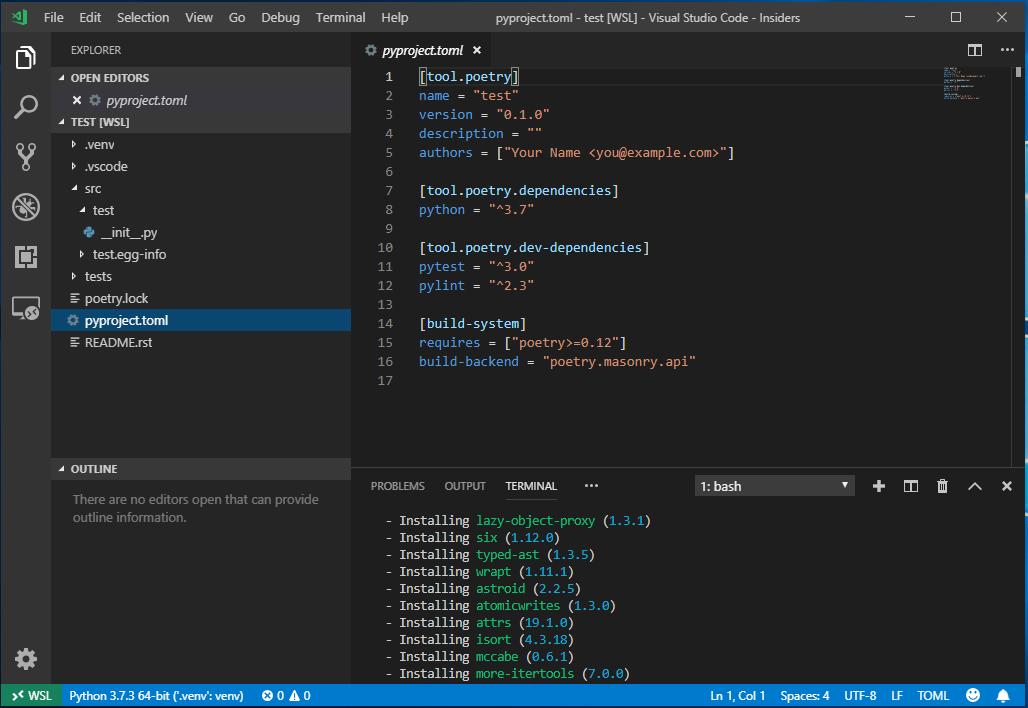This screenshot has width=1028, height=708.
Task: Click the split editor icon
Action: point(974,50)
